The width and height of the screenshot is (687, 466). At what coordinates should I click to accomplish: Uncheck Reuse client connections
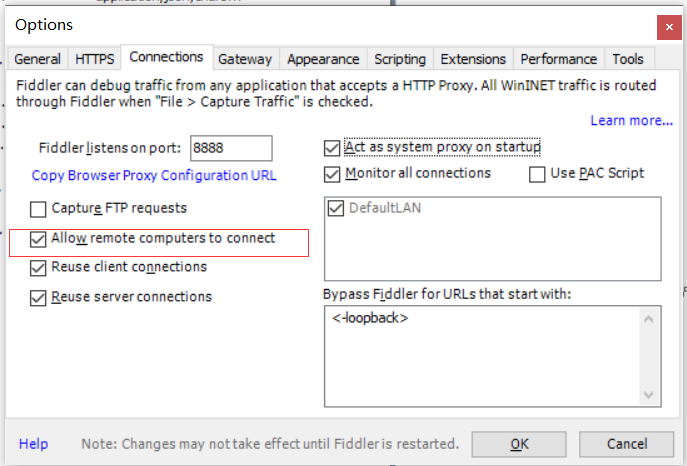click(38, 268)
